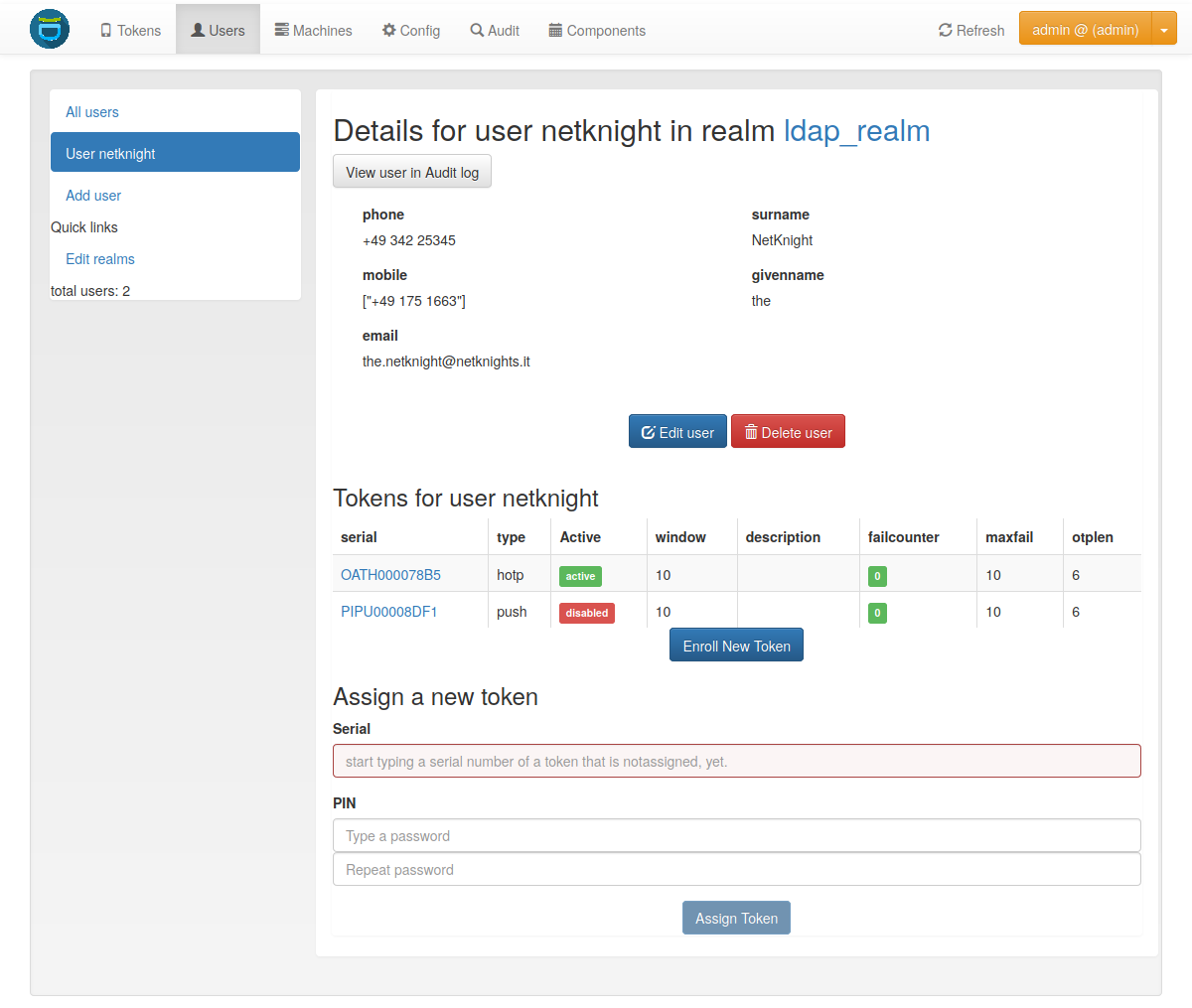Image resolution: width=1192 pixels, height=1008 pixels.
Task: Click Enroll New Token button
Action: pyautogui.click(x=736, y=646)
